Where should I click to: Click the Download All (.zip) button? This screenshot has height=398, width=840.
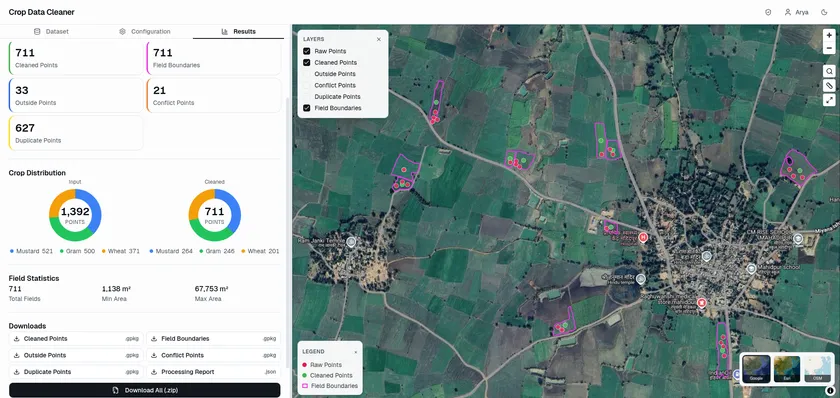pyautogui.click(x=145, y=390)
